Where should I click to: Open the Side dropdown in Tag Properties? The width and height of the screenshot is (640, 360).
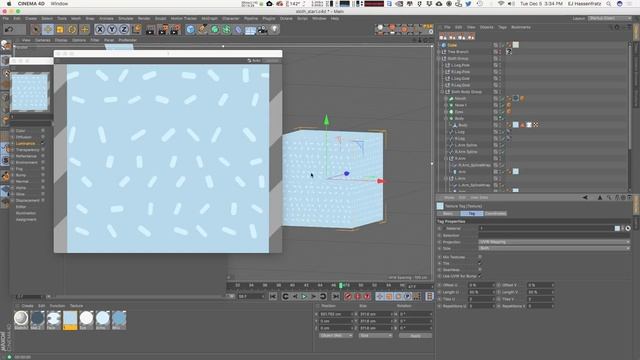click(x=554, y=248)
